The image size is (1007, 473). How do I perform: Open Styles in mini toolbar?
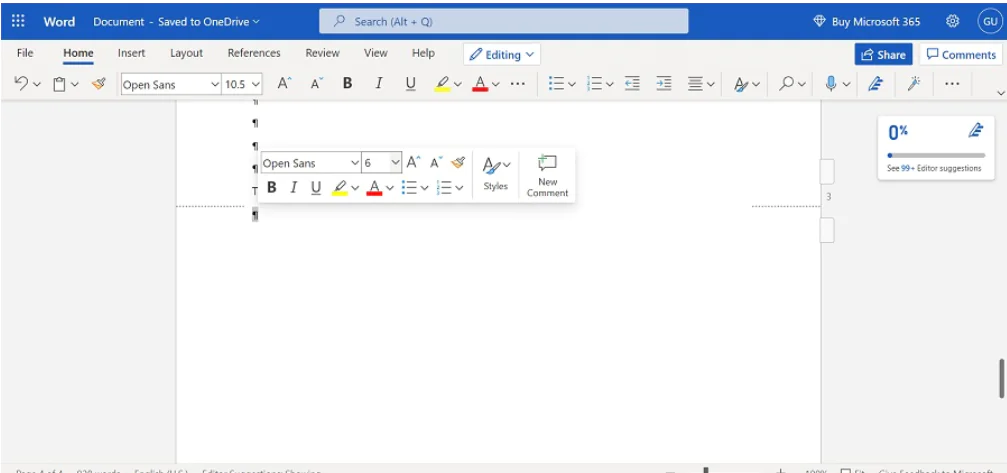pos(496,173)
